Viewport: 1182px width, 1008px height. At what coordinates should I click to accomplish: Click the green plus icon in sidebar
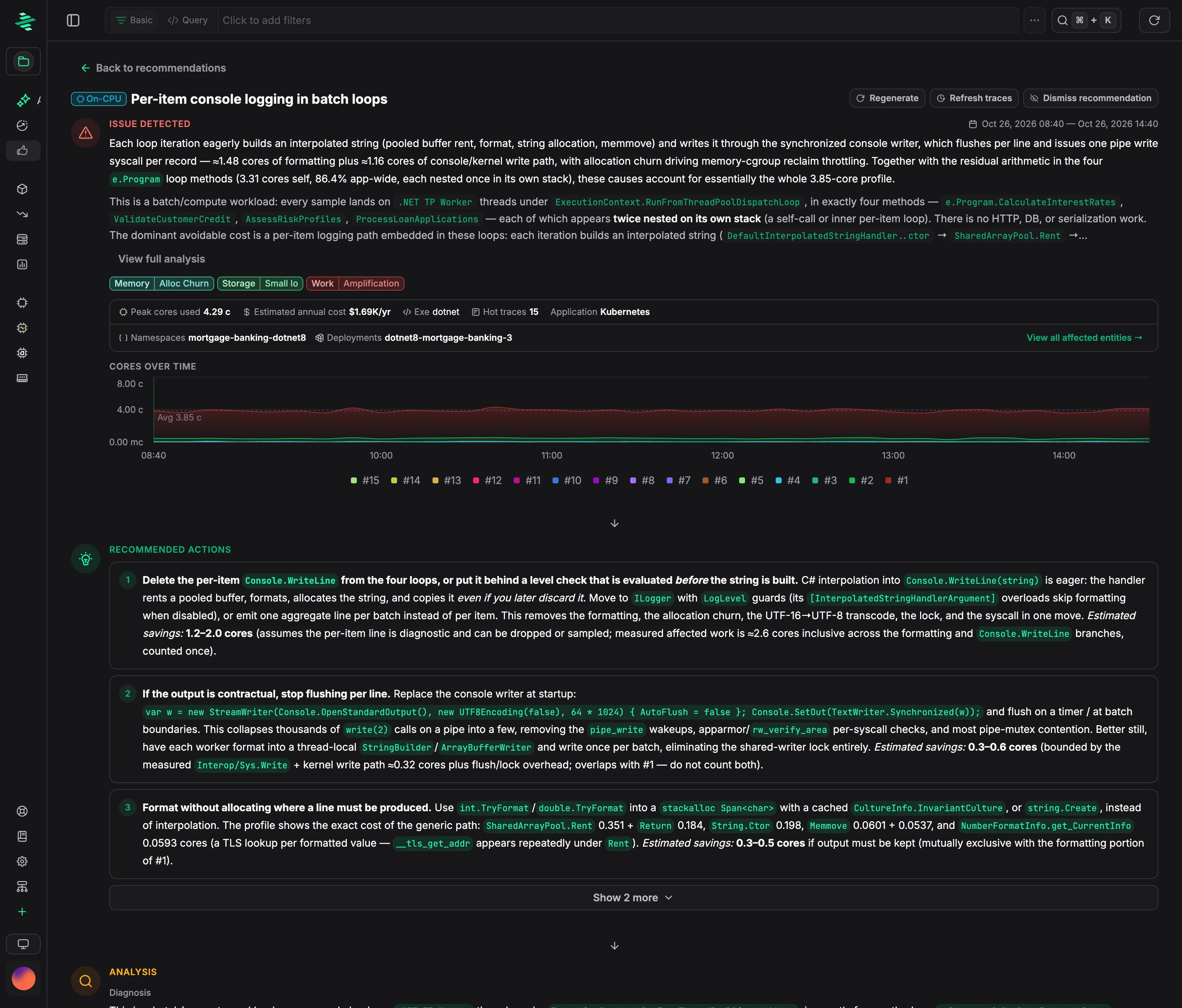pyautogui.click(x=22, y=912)
